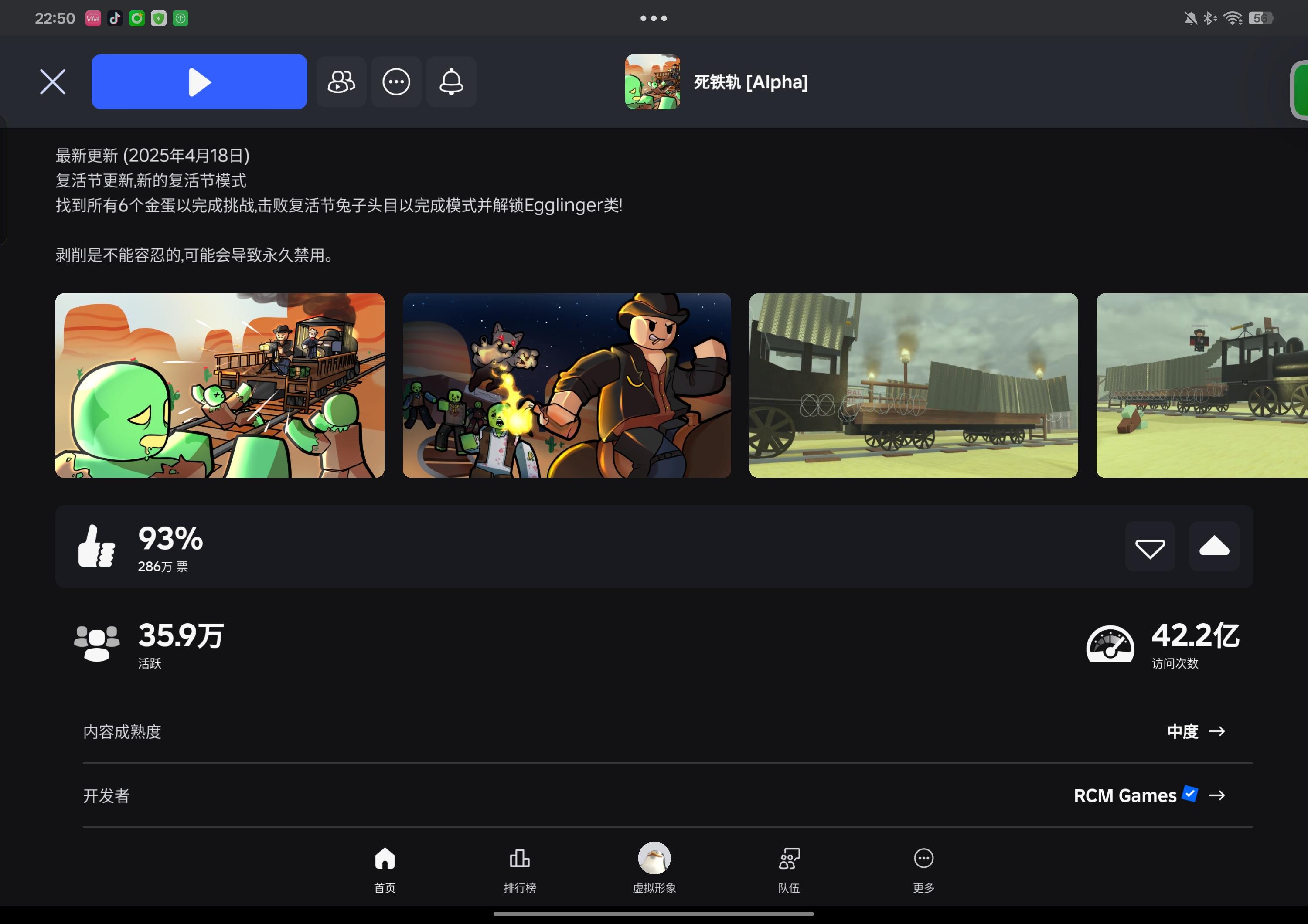Open 更多 more tab
This screenshot has height=924, width=1308.
923,870
